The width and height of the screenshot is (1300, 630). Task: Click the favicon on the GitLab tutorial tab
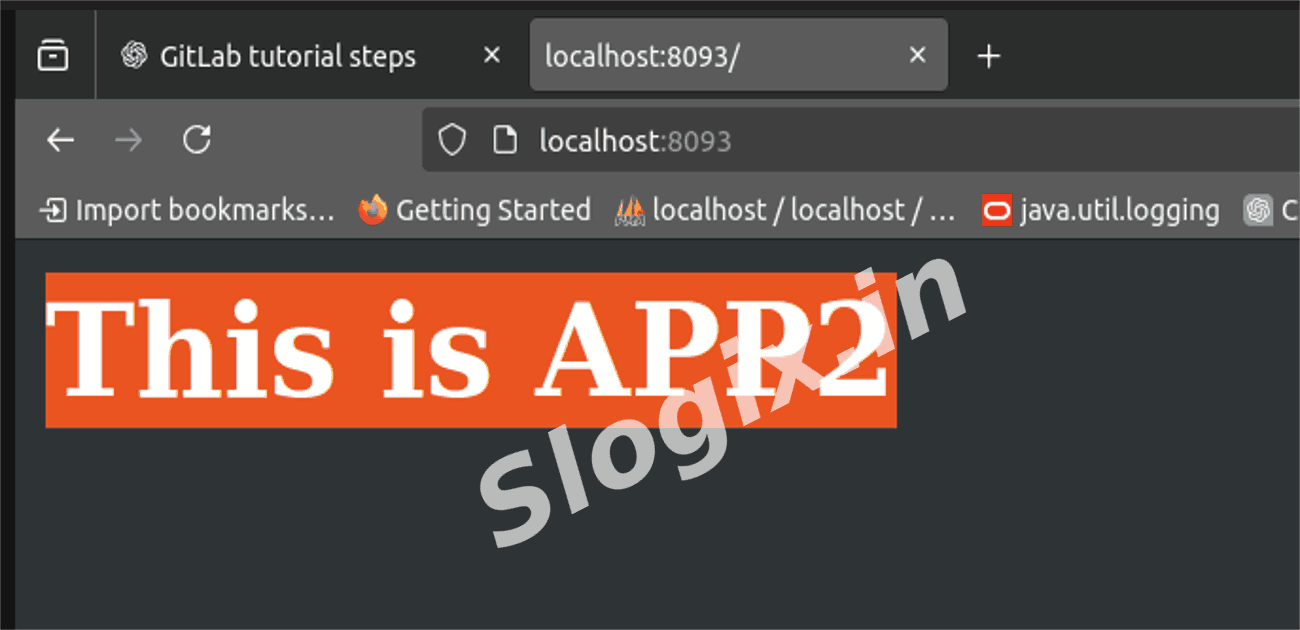coord(134,56)
